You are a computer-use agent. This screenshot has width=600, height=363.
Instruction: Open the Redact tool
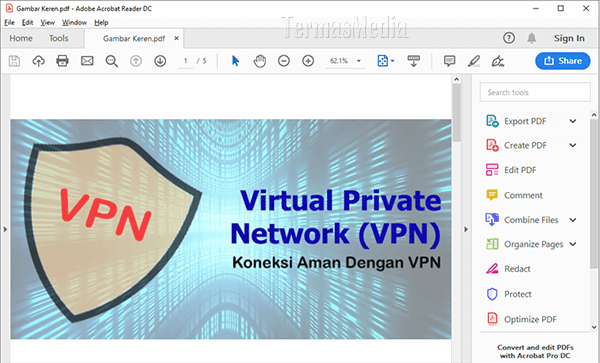(517, 269)
